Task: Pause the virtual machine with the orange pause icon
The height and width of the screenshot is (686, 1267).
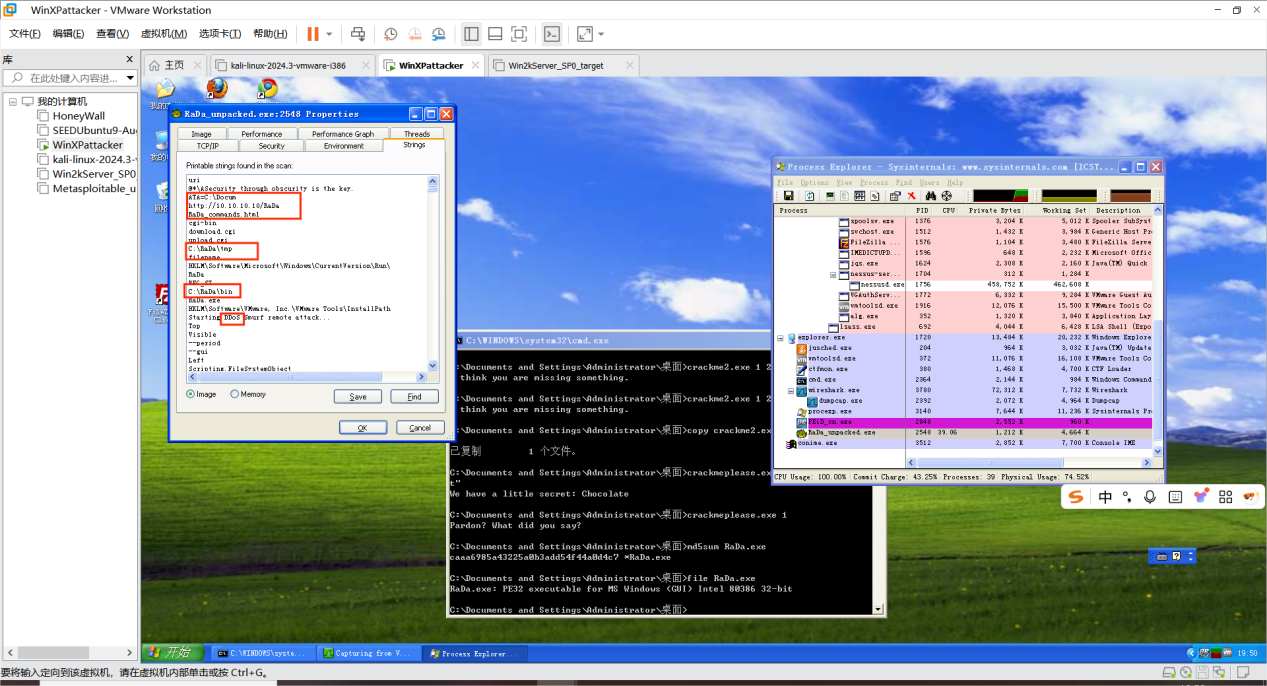Action: [x=313, y=34]
